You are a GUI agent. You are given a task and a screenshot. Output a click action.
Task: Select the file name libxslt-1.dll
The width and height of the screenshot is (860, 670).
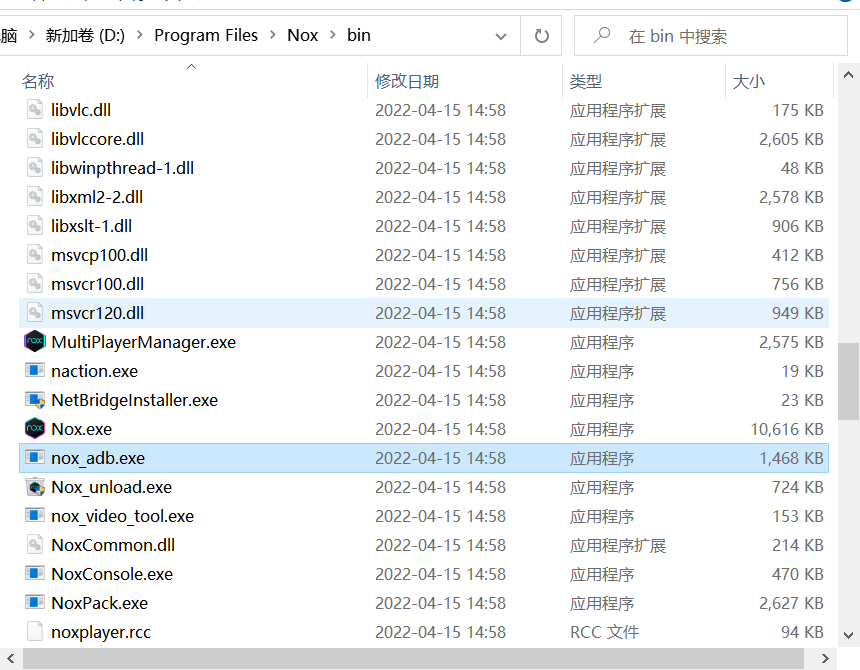(92, 226)
